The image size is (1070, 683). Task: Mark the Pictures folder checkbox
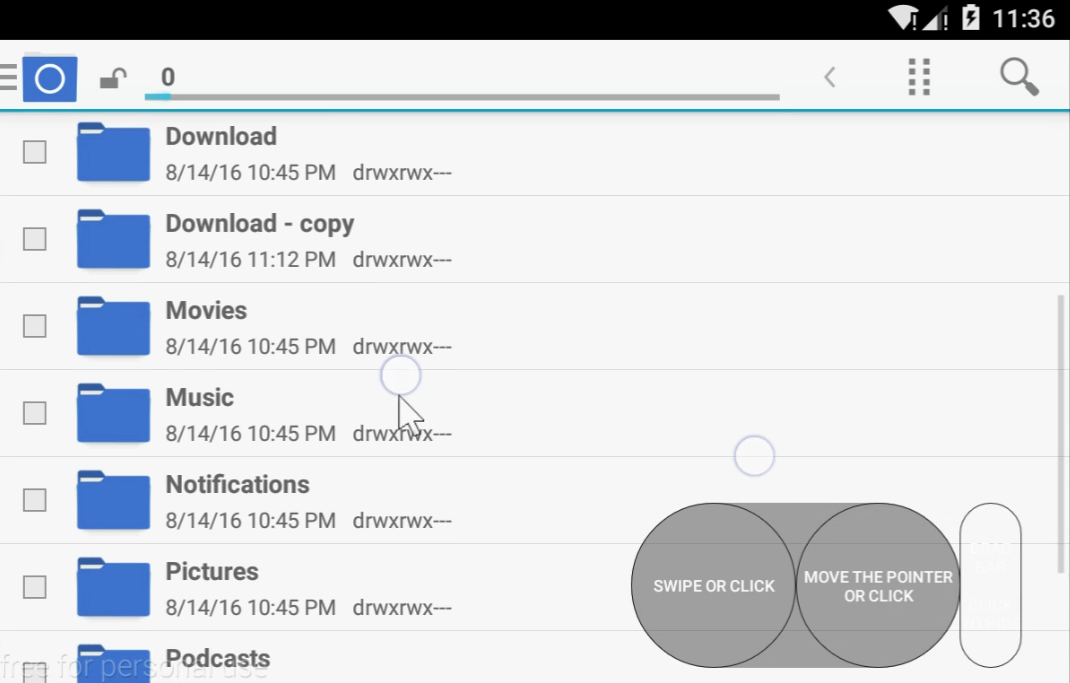(x=35, y=587)
